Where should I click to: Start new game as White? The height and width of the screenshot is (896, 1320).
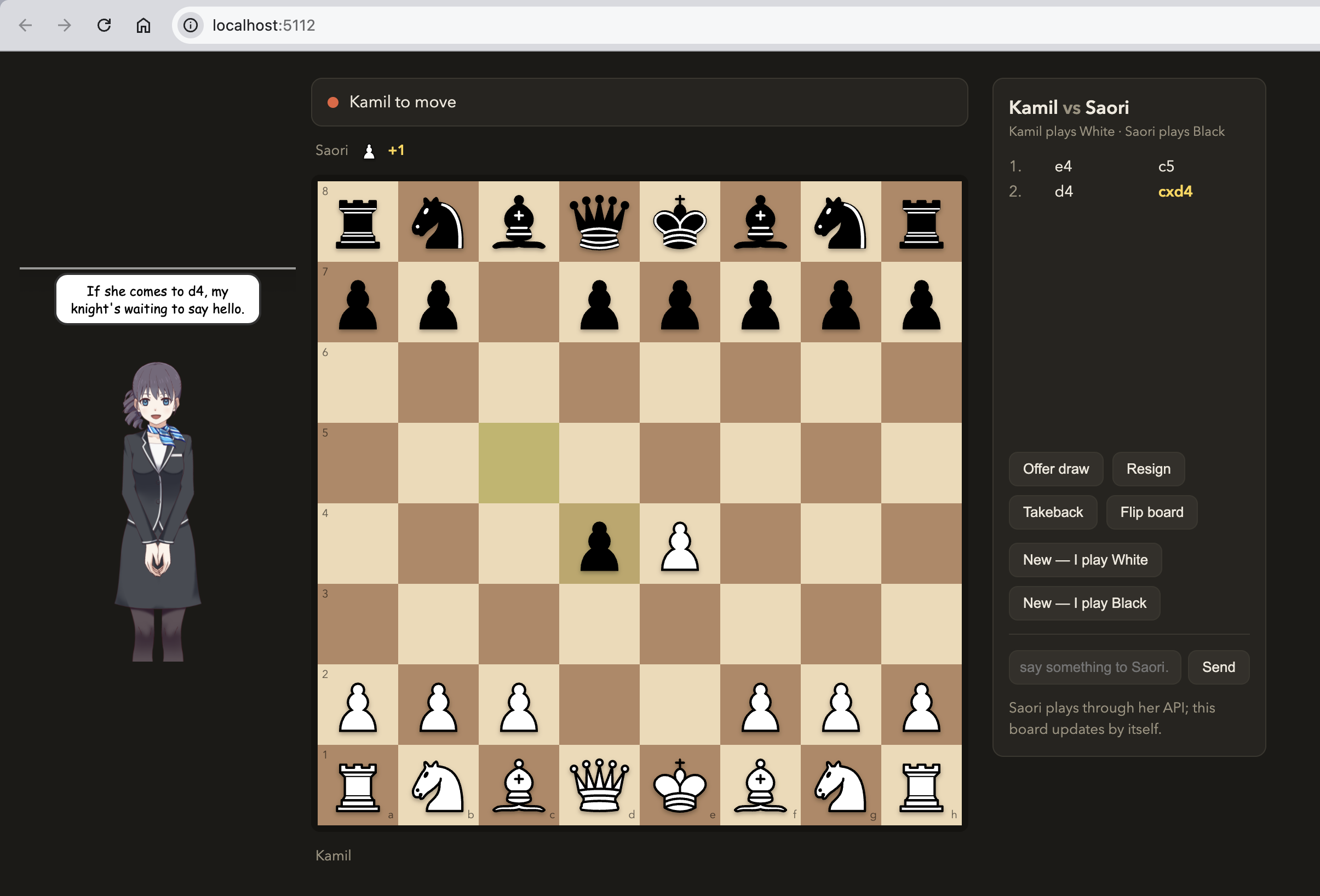tap(1086, 560)
